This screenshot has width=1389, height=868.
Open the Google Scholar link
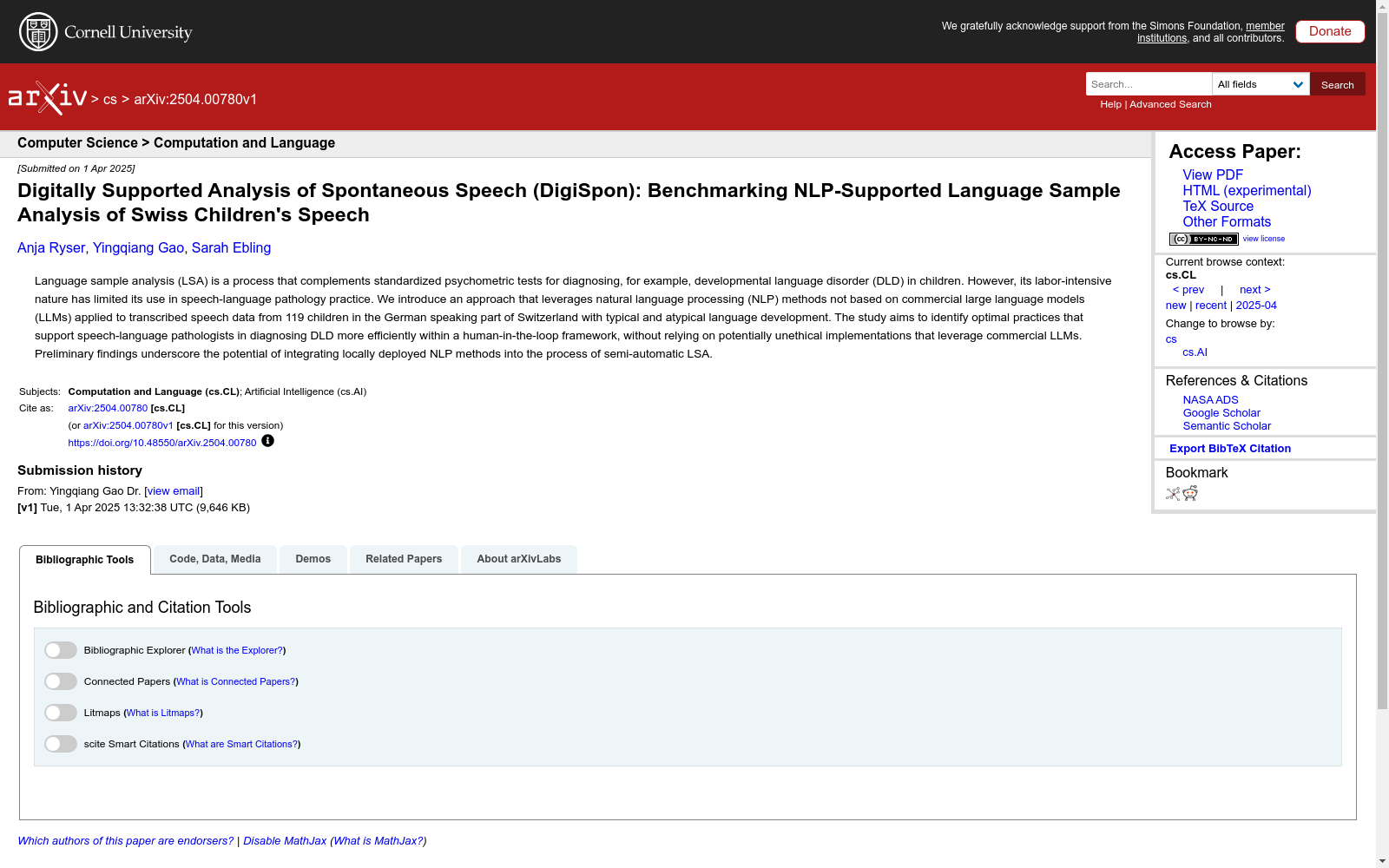click(x=1221, y=413)
